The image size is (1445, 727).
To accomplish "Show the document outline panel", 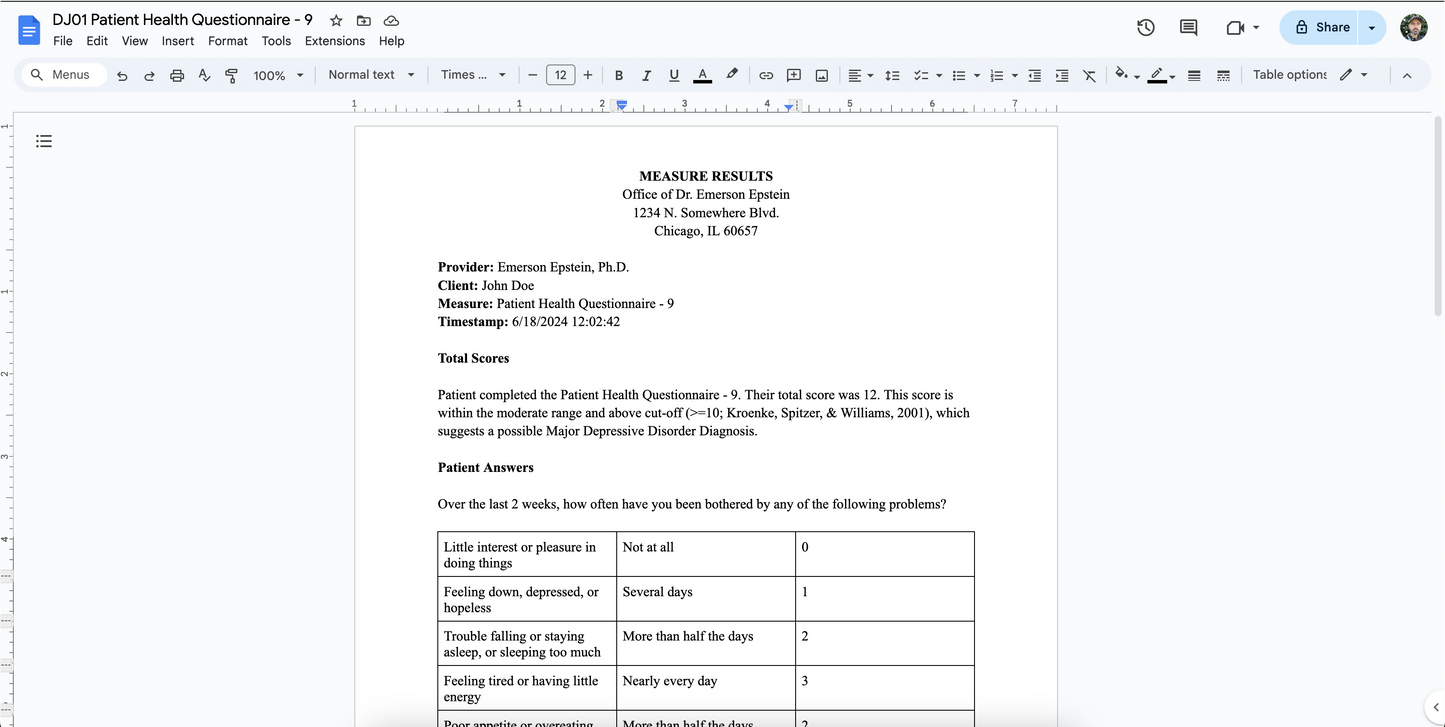I will [x=44, y=141].
